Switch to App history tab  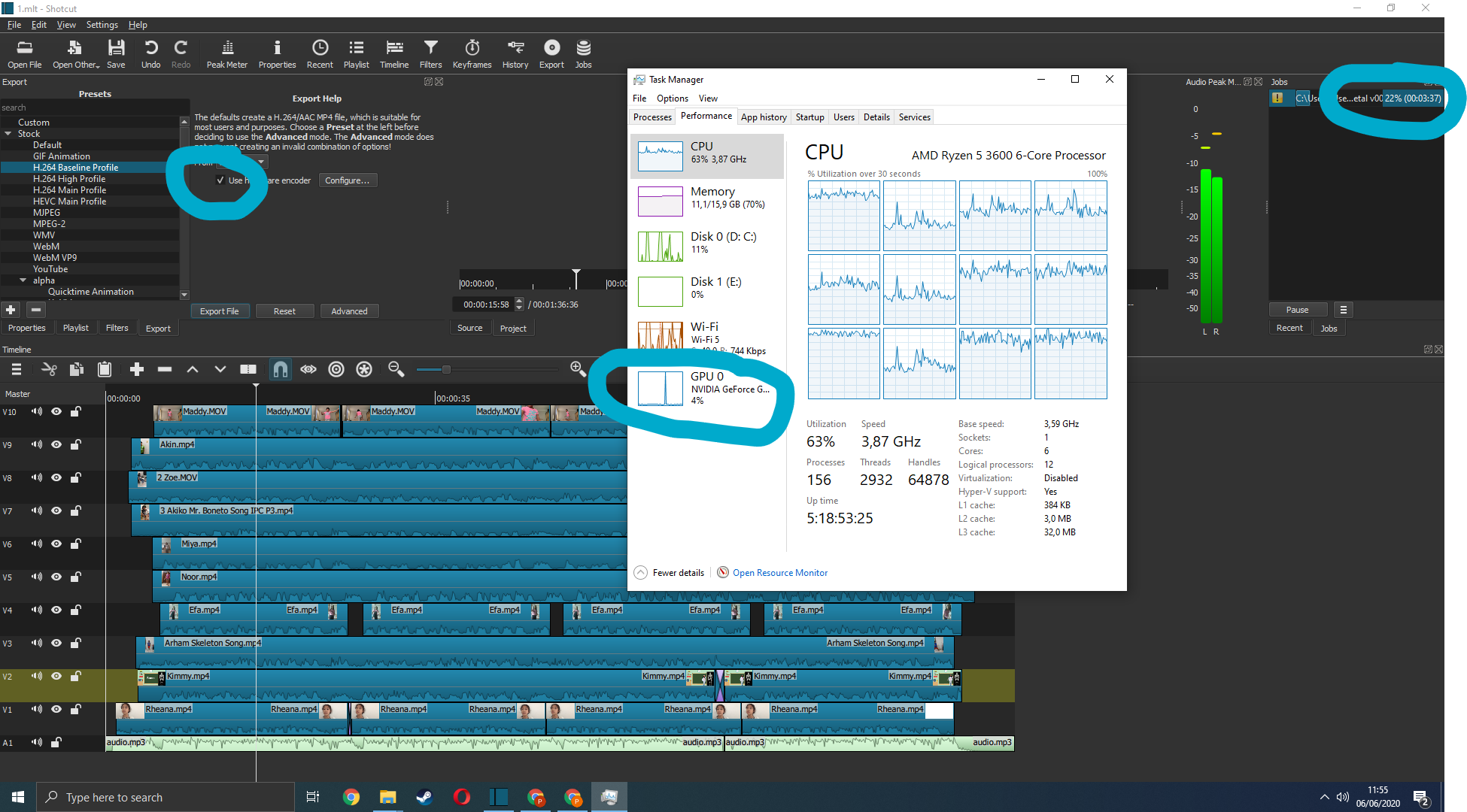coord(763,117)
